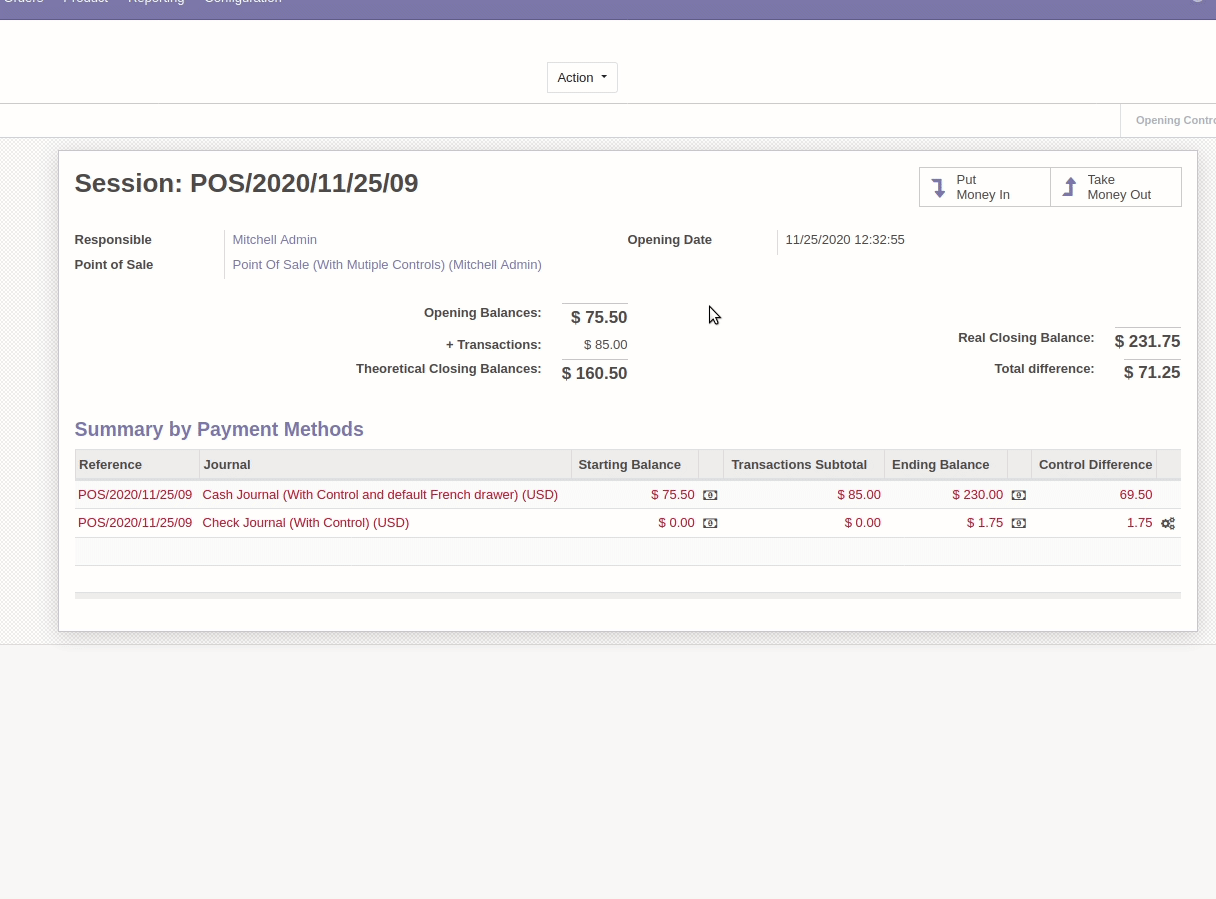The width and height of the screenshot is (1216, 899).
Task: Open starting balance cash icon for Cash Journal
Action: [x=710, y=495]
